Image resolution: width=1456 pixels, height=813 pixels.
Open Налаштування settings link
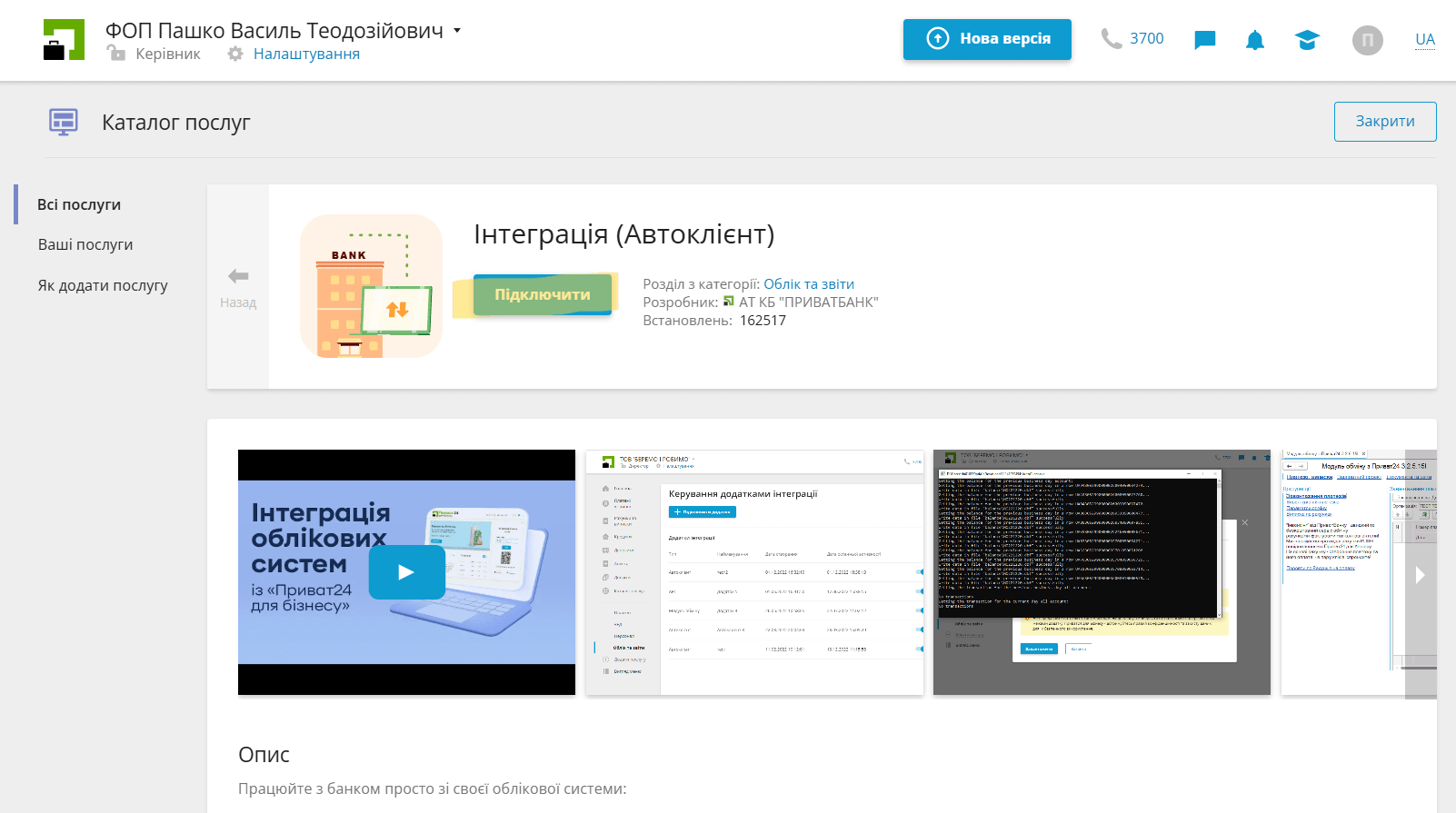(x=306, y=54)
